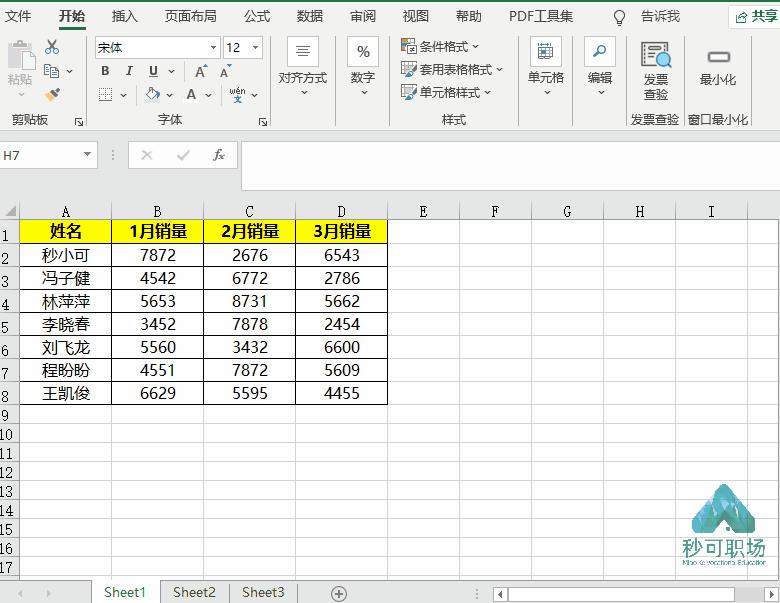
Task: Switch to the Insert (插入) tab
Action: click(124, 16)
